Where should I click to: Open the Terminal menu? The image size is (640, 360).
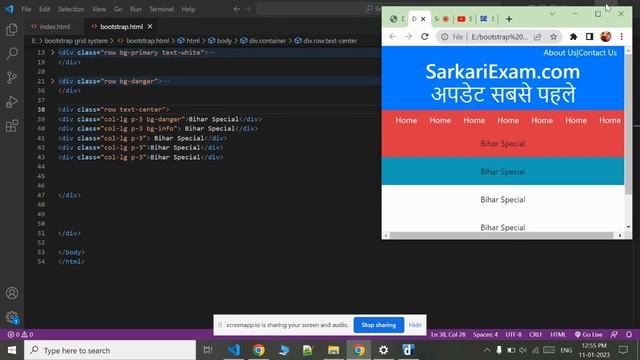(161, 9)
